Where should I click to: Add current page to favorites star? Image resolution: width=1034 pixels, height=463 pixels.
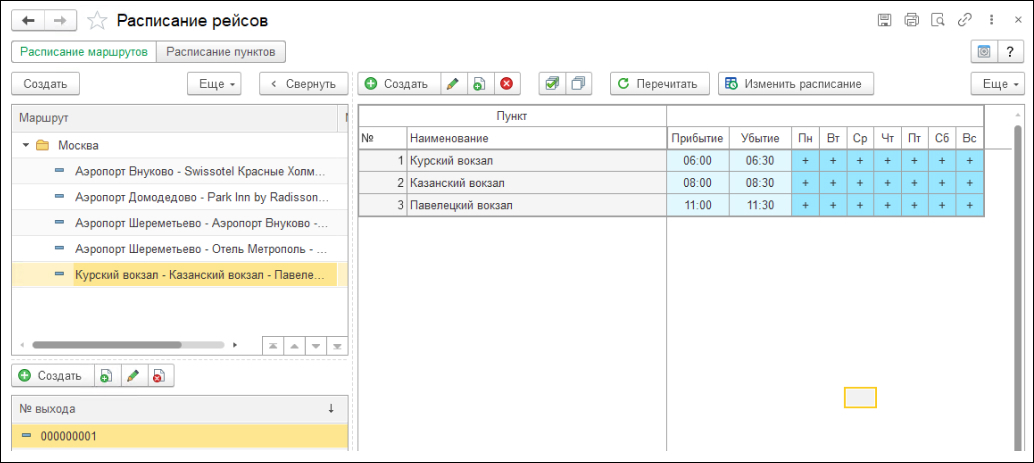click(98, 21)
